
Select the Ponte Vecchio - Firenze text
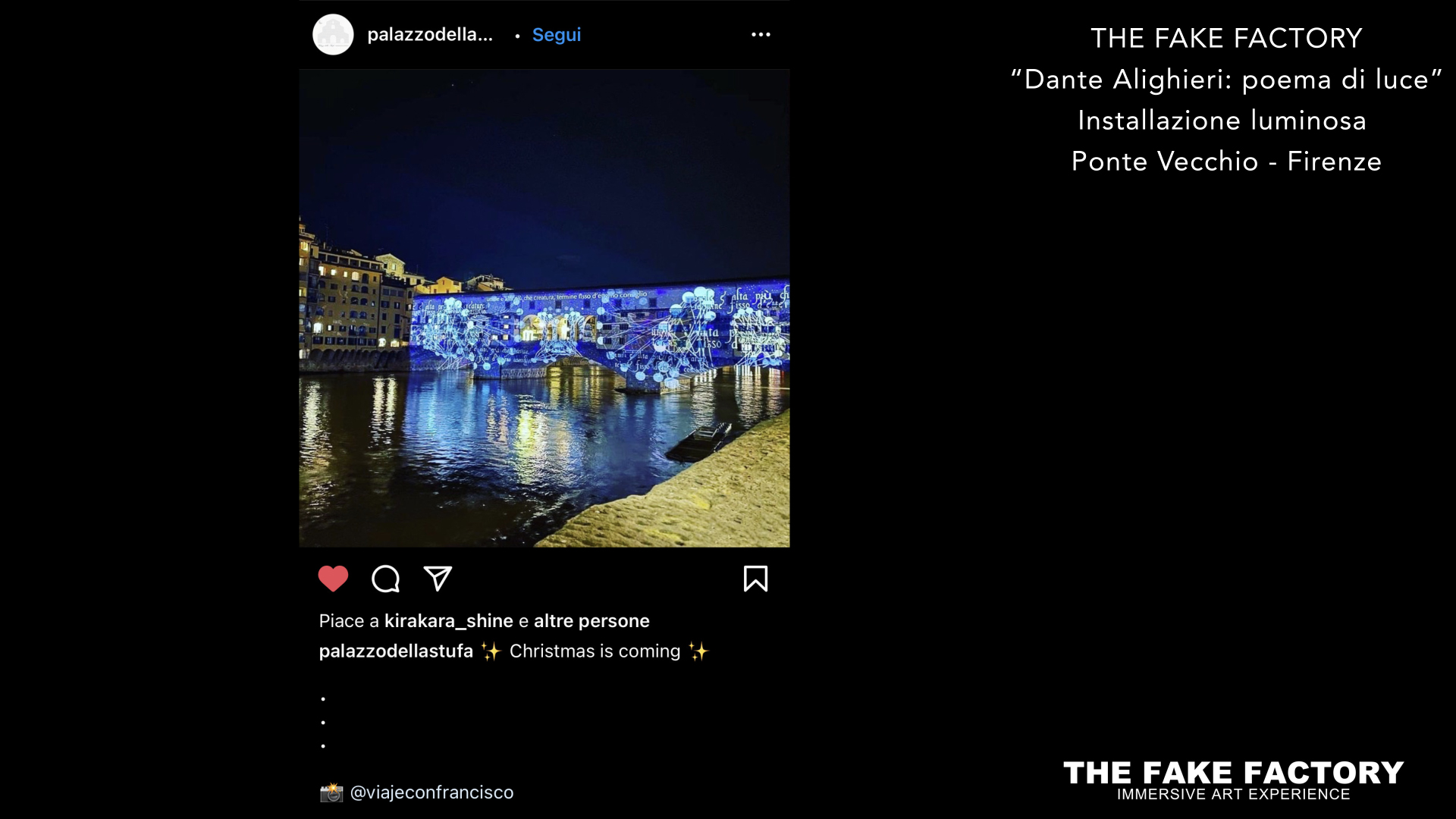[1226, 162]
